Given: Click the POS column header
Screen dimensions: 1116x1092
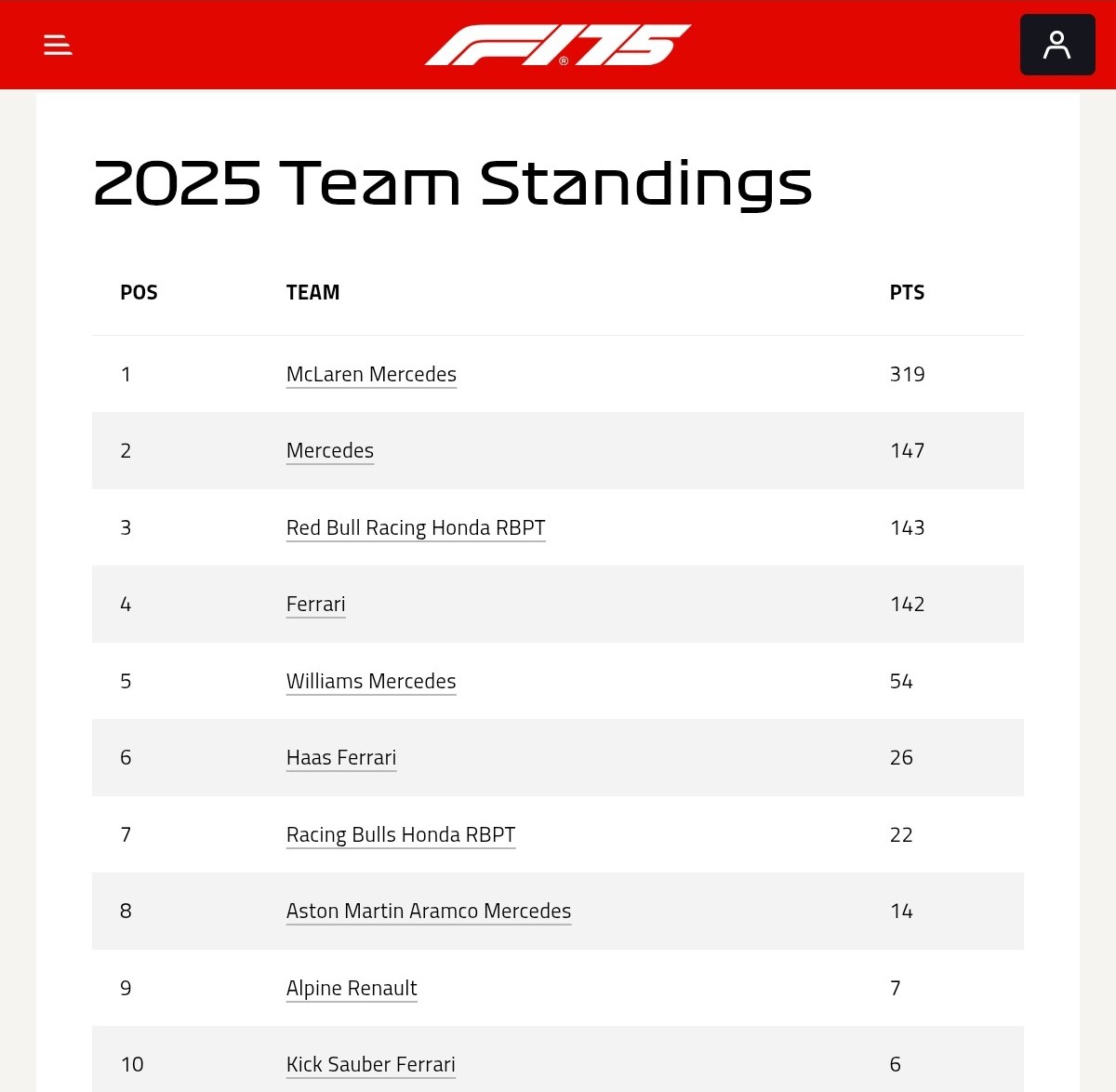Looking at the screenshot, I should pyautogui.click(x=139, y=292).
